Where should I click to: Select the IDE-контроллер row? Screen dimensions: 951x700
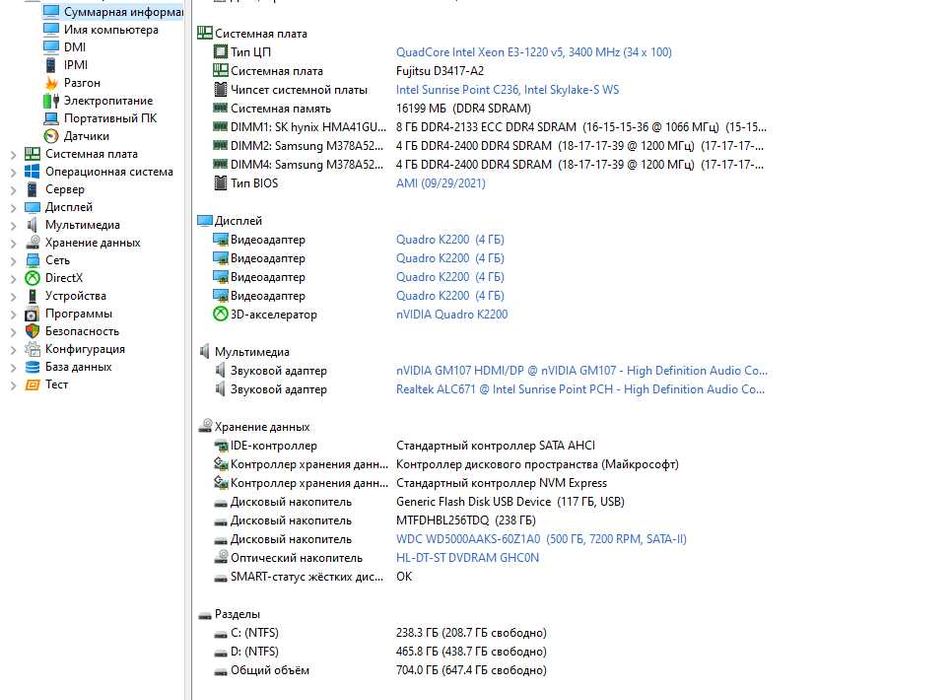click(404, 445)
